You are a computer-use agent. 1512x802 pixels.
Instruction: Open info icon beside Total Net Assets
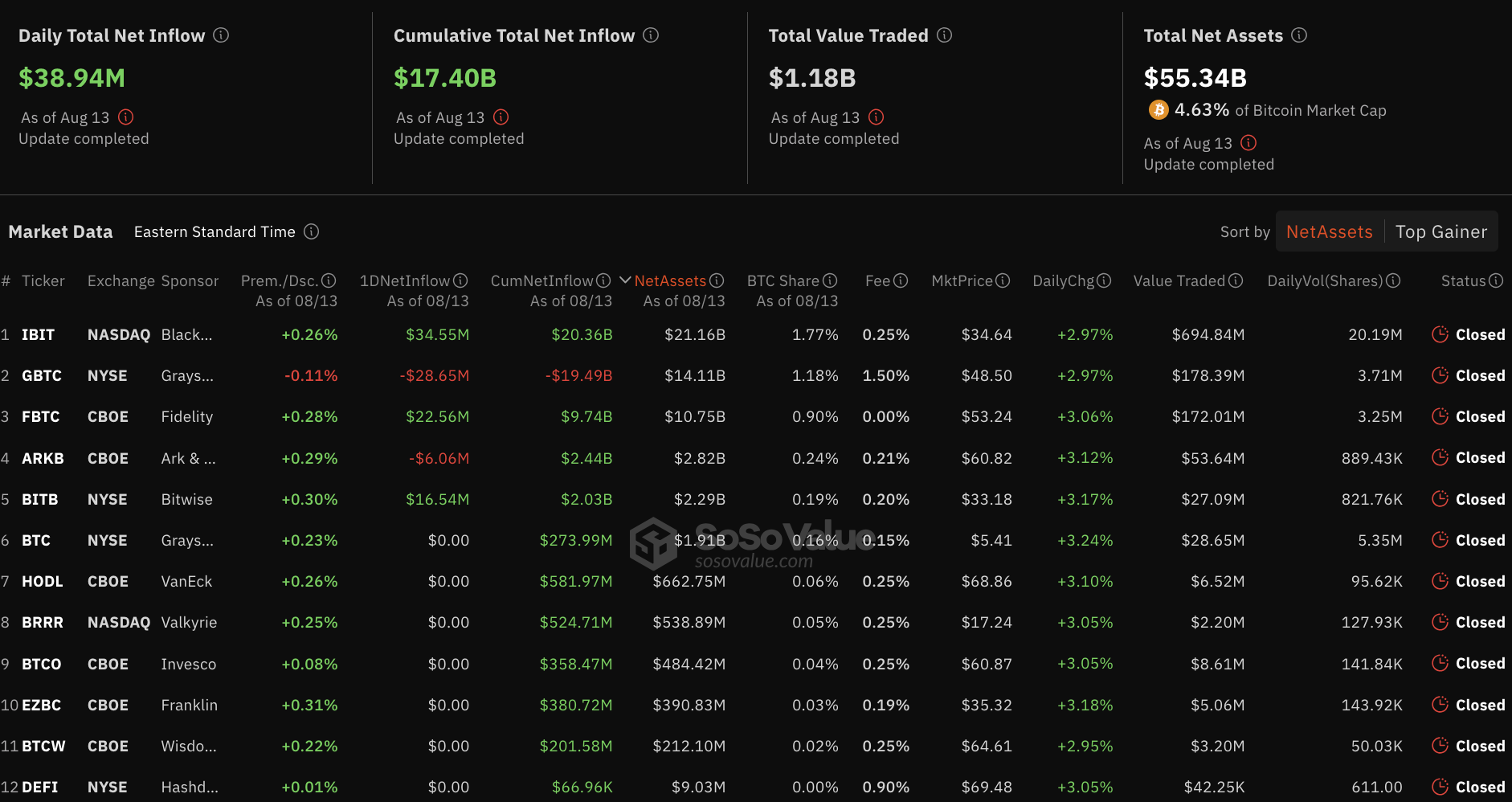(x=1299, y=35)
